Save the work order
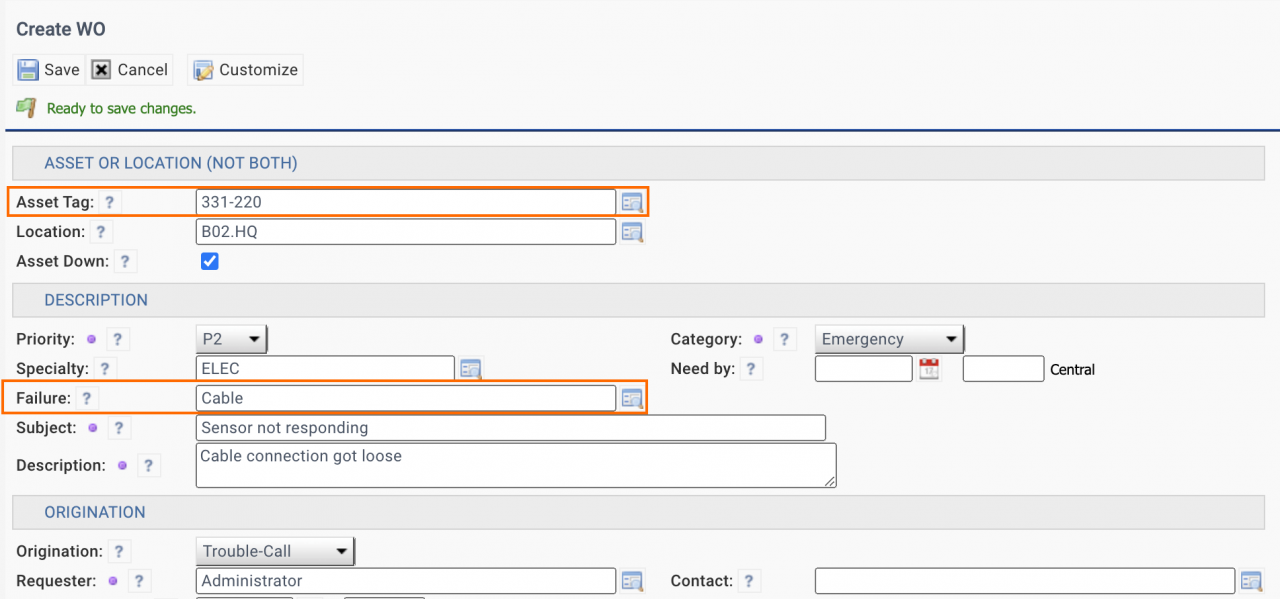 [49, 70]
